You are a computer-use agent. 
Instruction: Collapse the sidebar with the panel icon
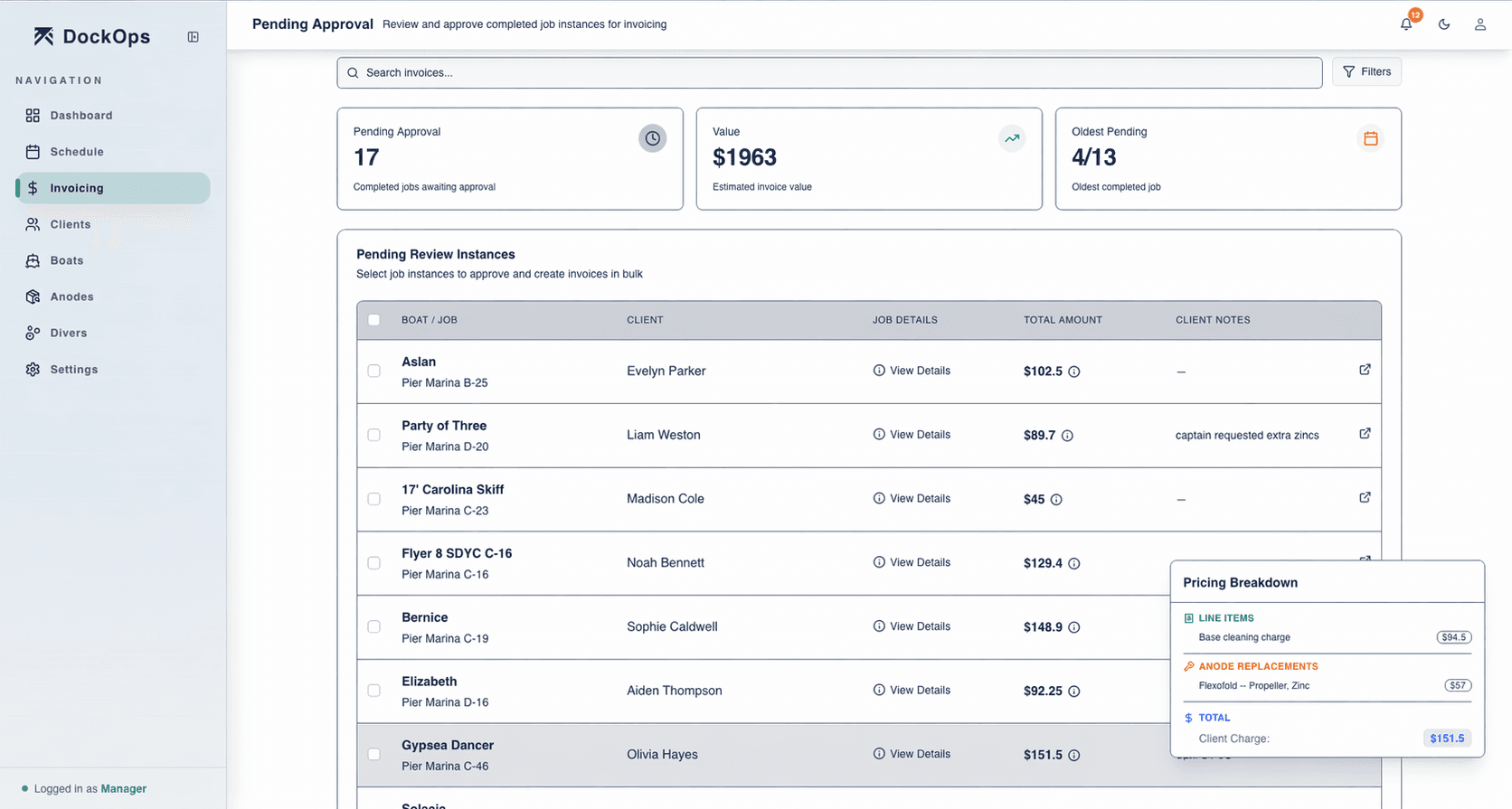(x=193, y=37)
